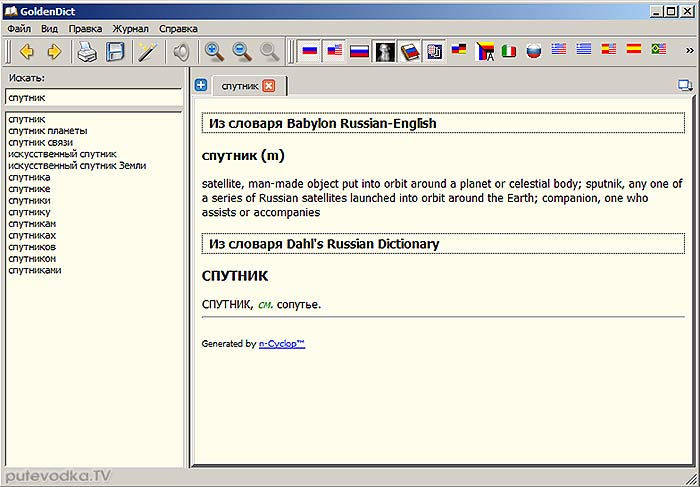Go forward with the right arrow icon
This screenshot has height=487, width=700.
(54, 52)
